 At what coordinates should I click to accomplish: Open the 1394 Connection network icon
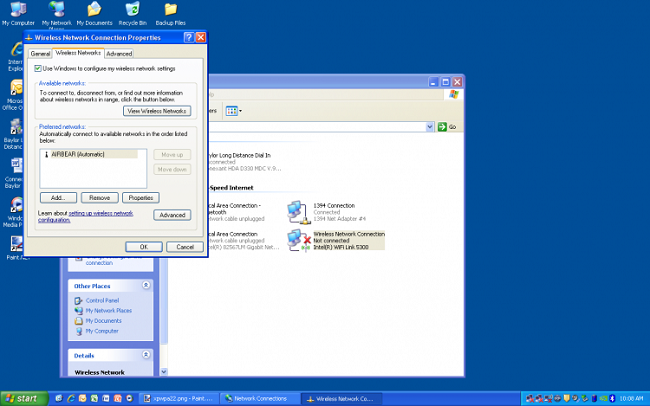coord(297,210)
